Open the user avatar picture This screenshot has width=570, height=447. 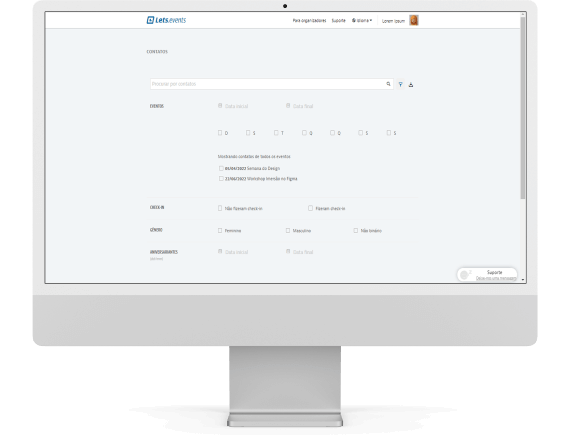click(x=414, y=20)
